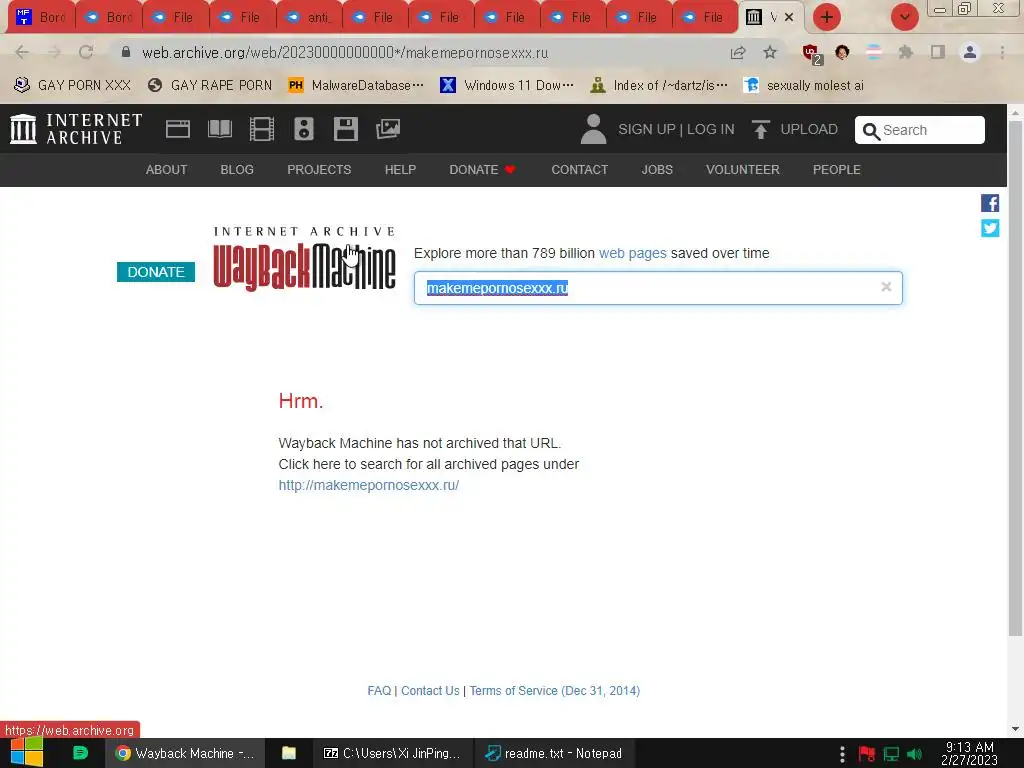Open the Texts book icon
The width and height of the screenshot is (1024, 768).
pos(219,129)
